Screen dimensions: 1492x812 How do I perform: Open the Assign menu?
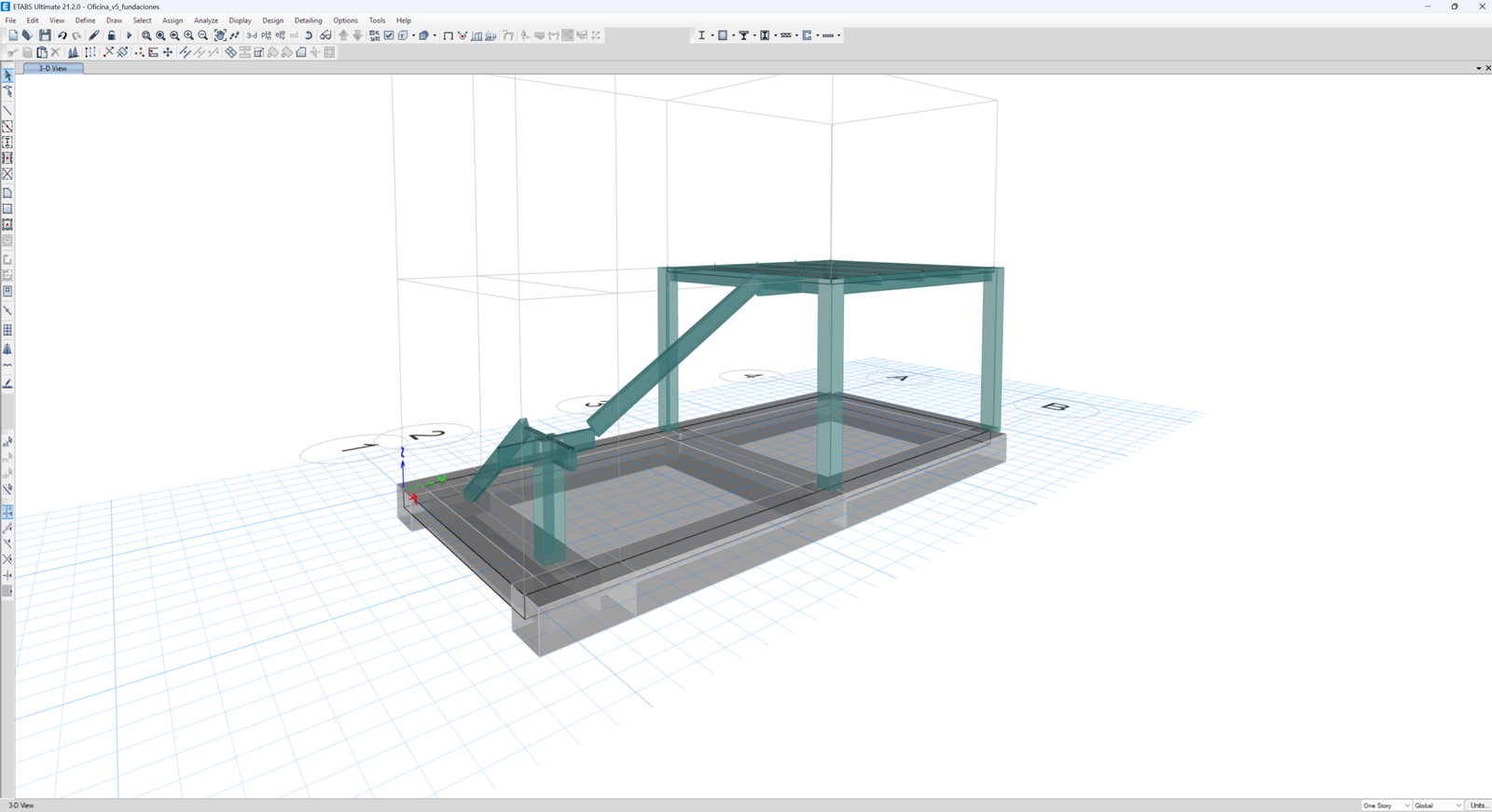click(173, 21)
